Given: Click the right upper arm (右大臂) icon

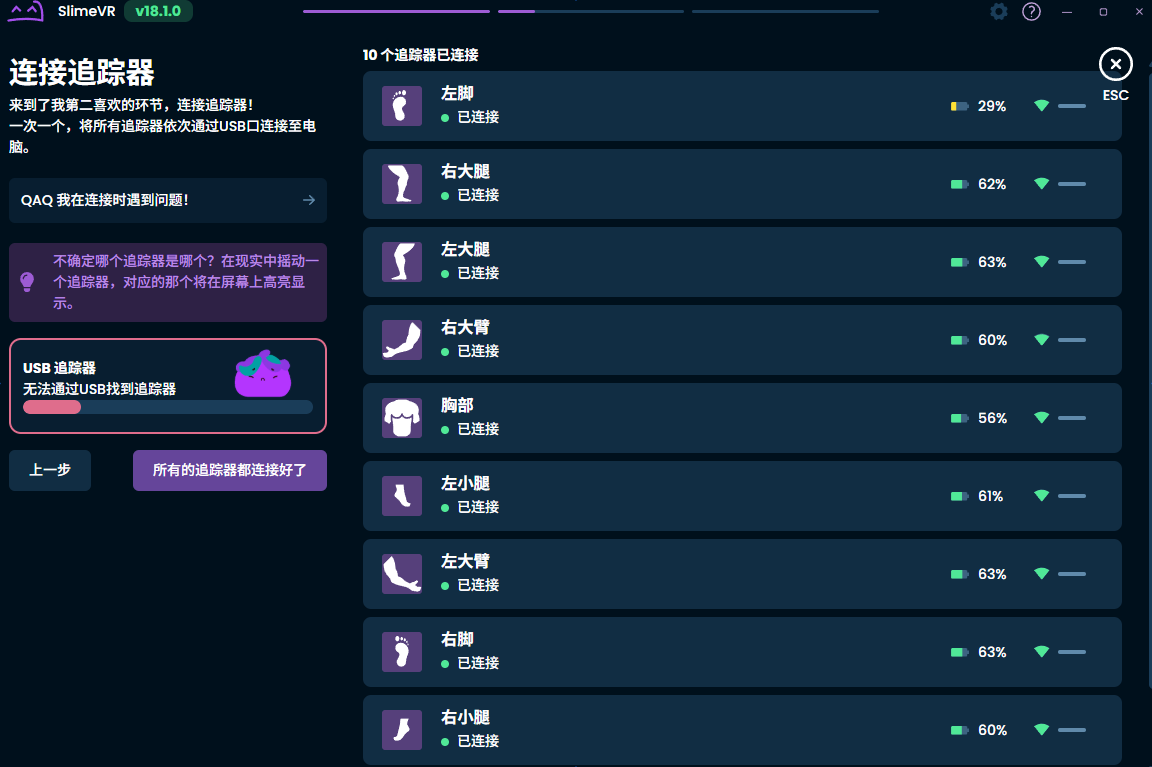Looking at the screenshot, I should 402,340.
